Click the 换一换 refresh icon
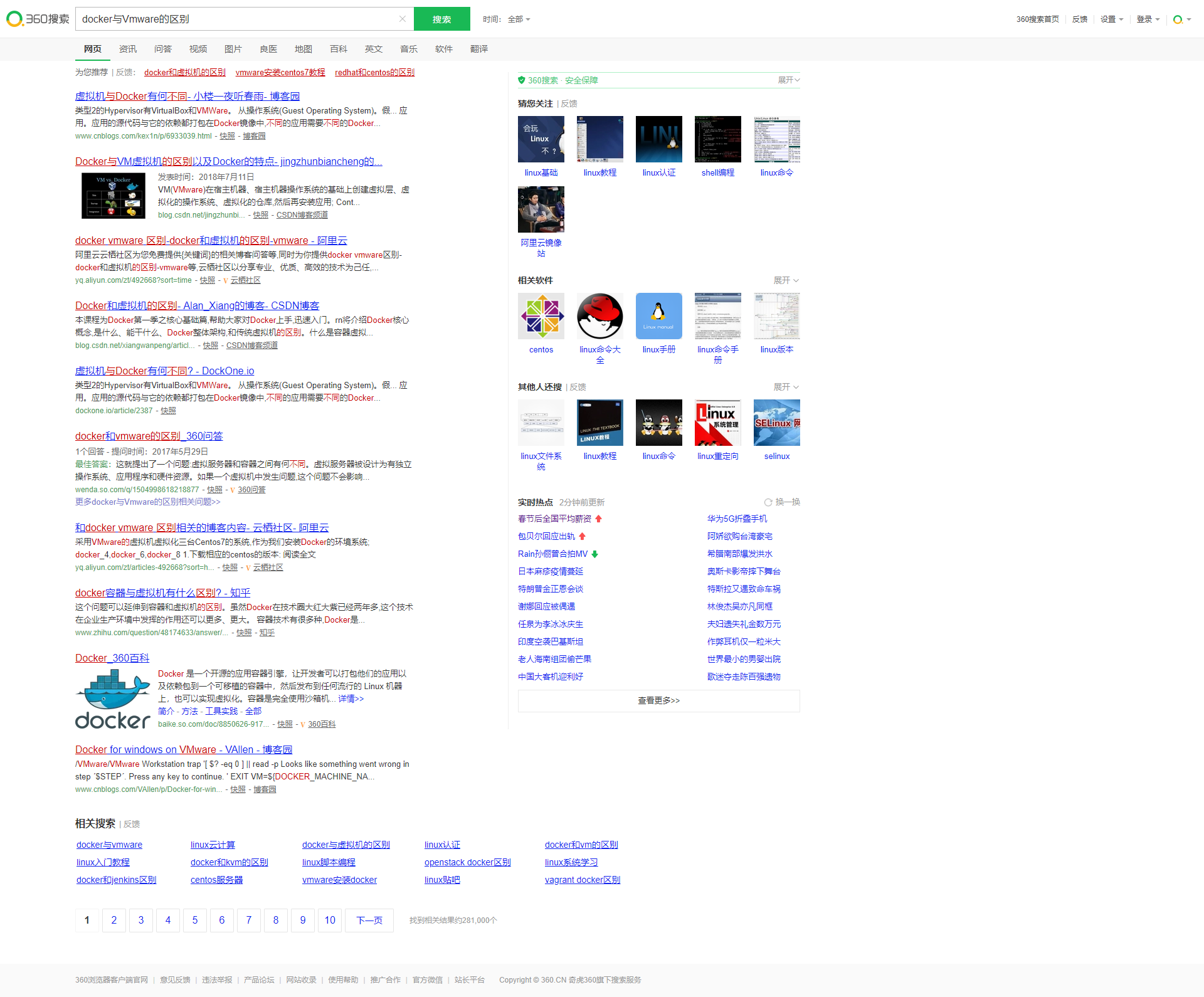The image size is (1204, 997). tap(768, 502)
